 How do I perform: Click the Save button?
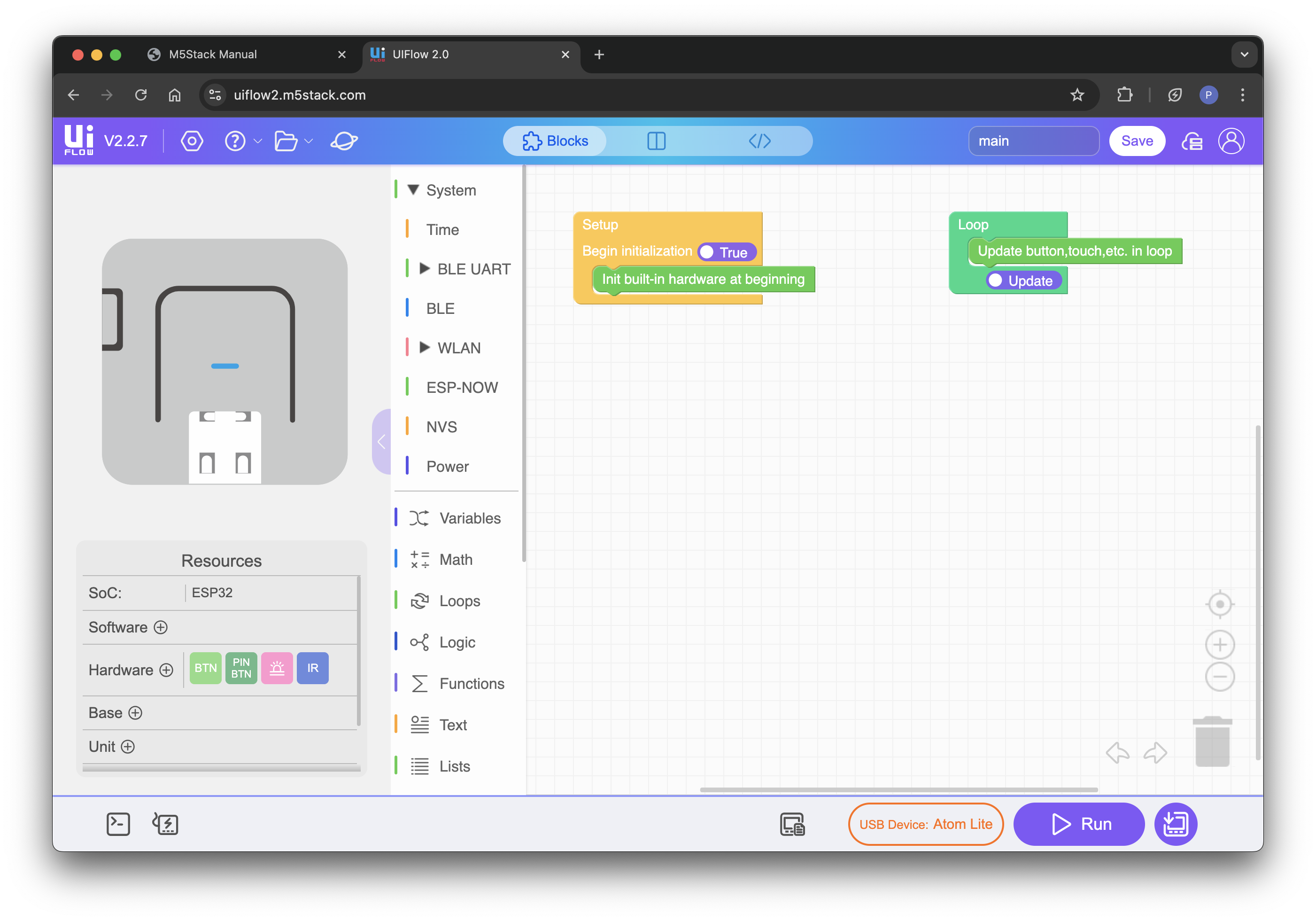click(1137, 141)
